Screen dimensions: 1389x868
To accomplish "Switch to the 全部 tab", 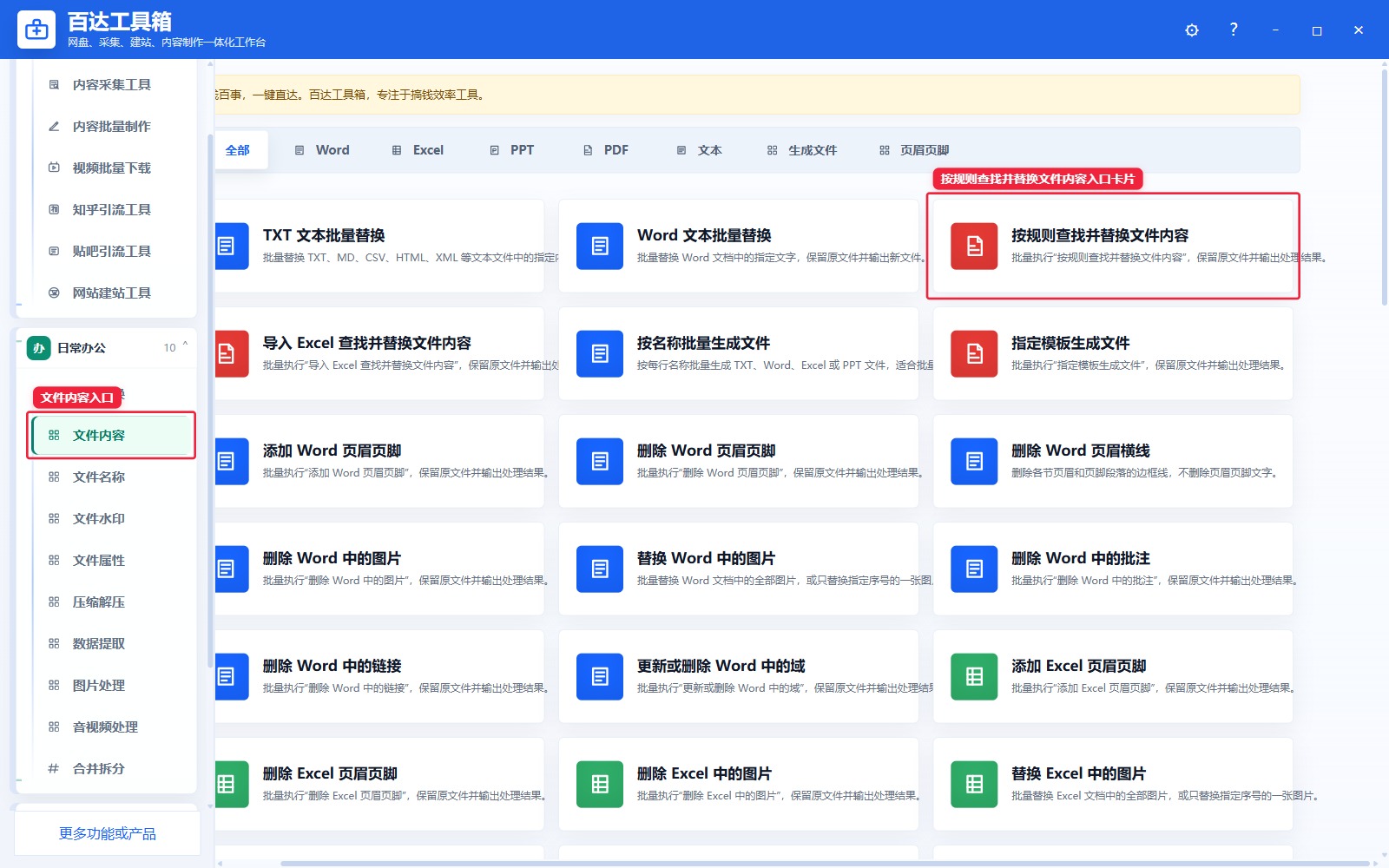I will point(240,150).
